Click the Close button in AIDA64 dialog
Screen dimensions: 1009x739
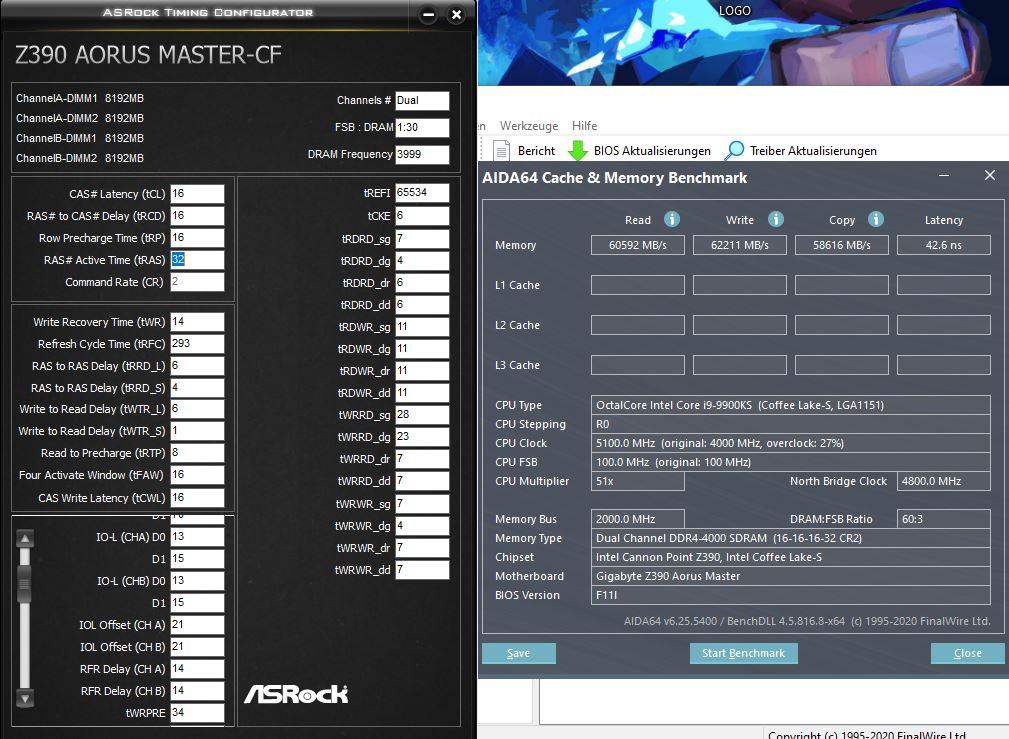point(967,653)
